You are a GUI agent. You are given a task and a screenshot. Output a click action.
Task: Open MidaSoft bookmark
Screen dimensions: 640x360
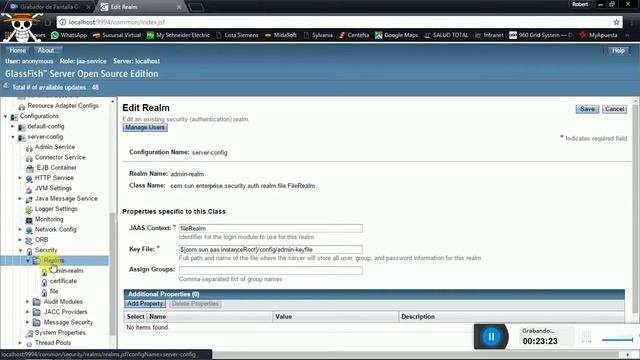[281, 36]
